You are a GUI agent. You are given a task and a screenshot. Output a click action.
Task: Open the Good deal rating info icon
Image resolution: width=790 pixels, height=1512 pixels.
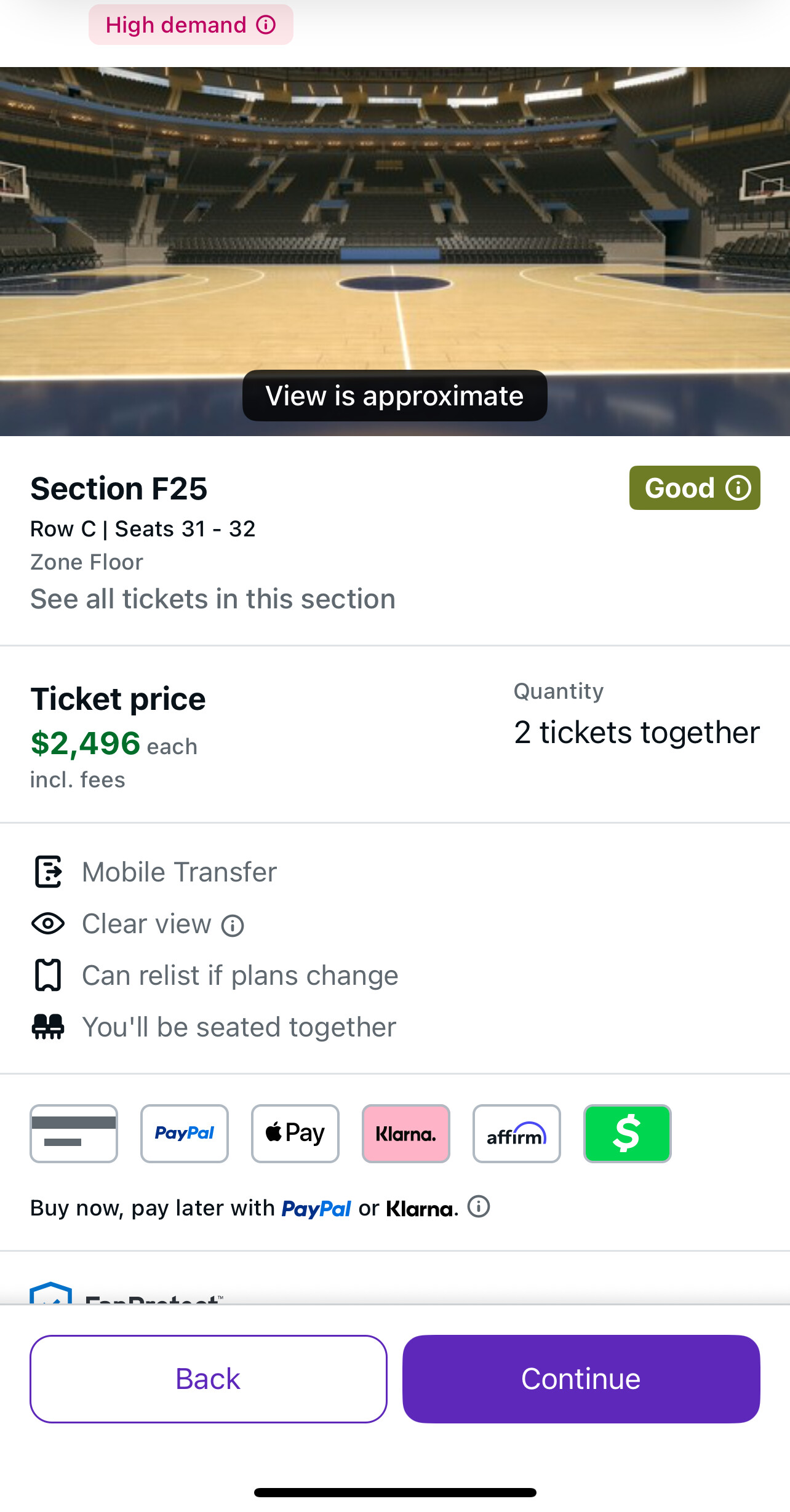pos(738,488)
